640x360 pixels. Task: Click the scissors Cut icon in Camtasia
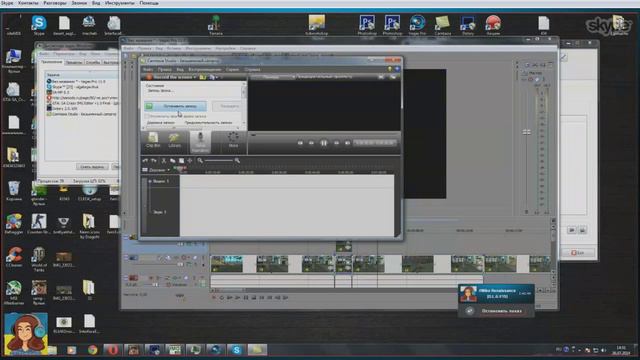[x=164, y=161]
